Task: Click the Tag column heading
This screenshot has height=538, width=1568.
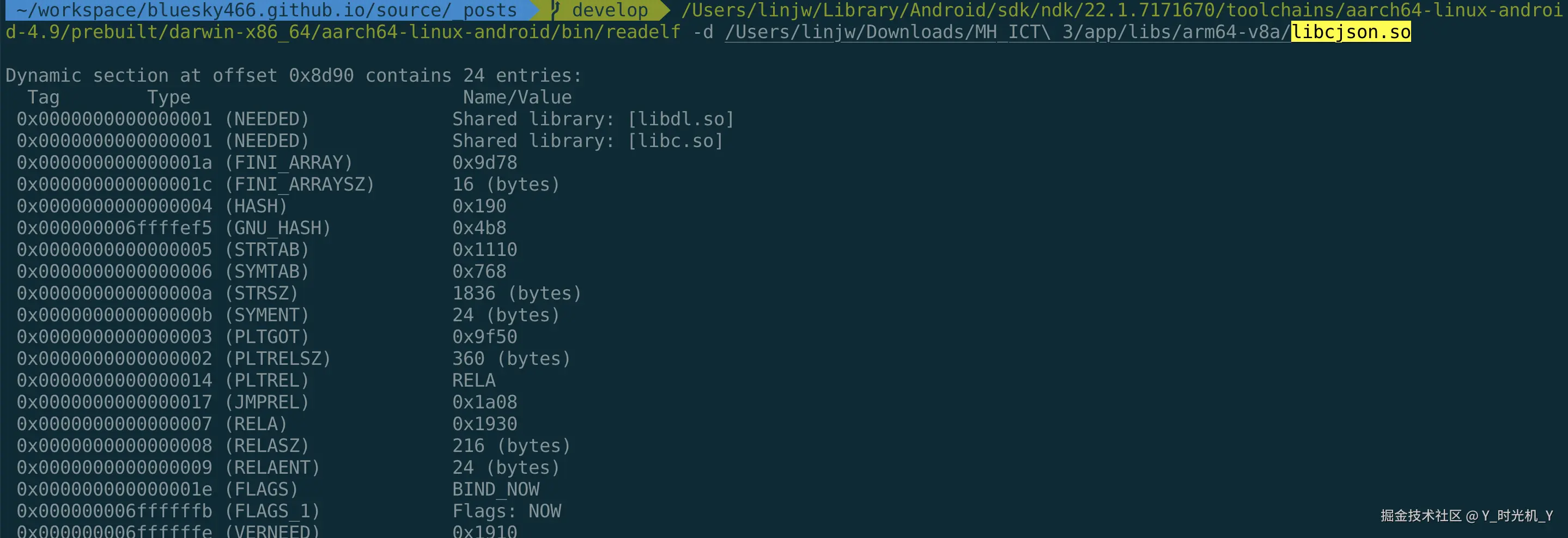Action: (x=43, y=97)
